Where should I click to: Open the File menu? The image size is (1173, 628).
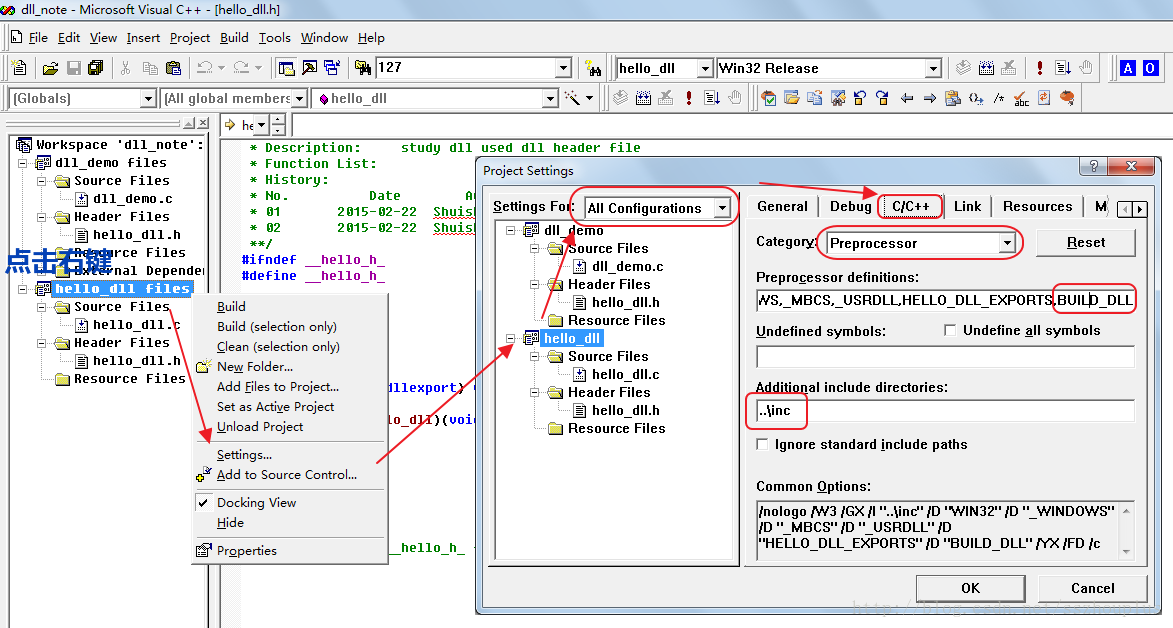tap(38, 37)
